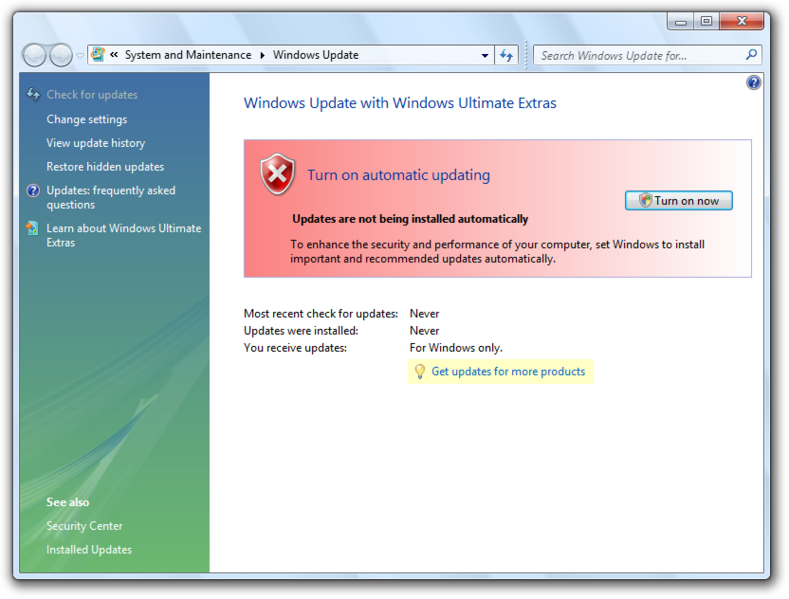This screenshot has height=599, width=789.
Task: Open View update history
Action: (x=96, y=143)
